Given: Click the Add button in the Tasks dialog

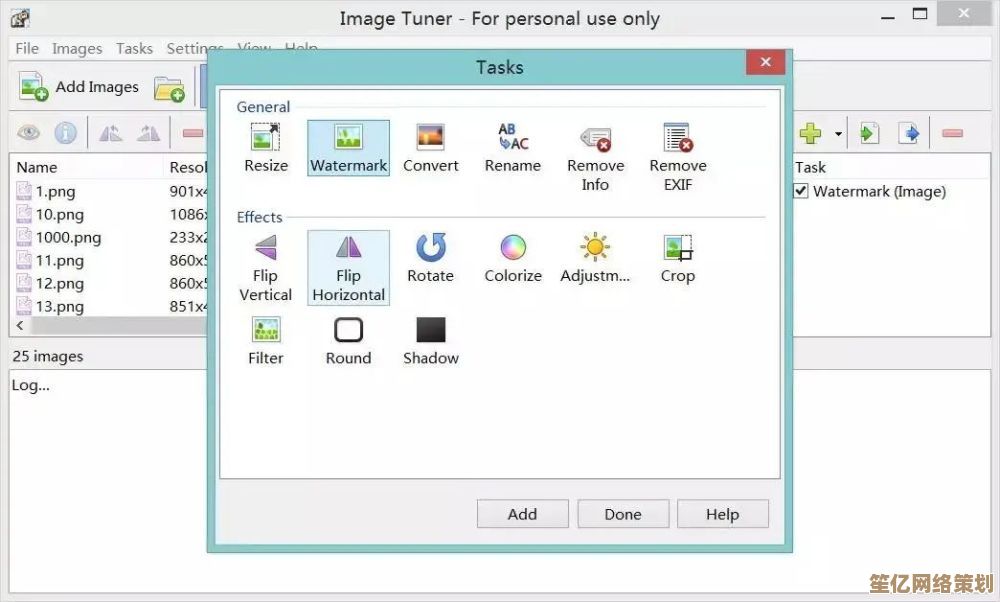Looking at the screenshot, I should pyautogui.click(x=522, y=514).
